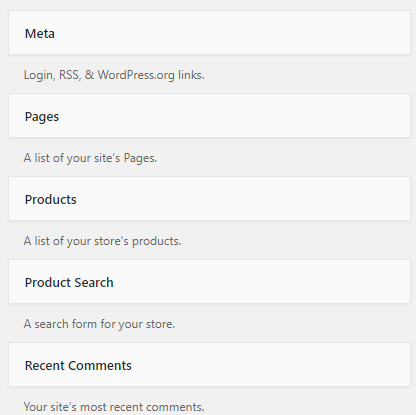Click the 'A list of your store's products' description

[x=102, y=241]
